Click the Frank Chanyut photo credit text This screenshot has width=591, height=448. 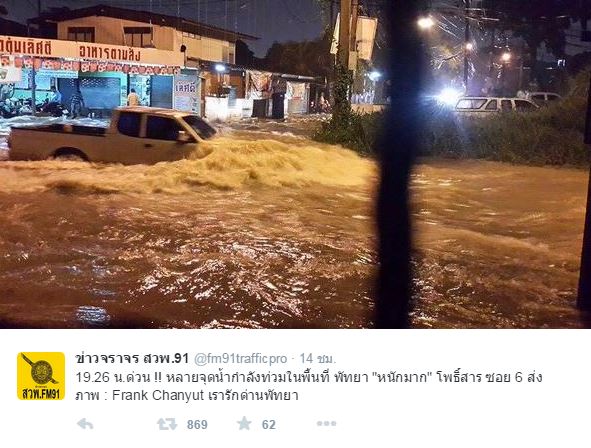(158, 395)
